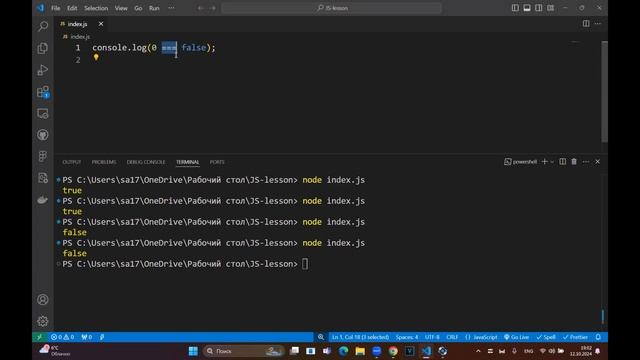Viewport: 640px width, 360px height.
Task: Open the Docker whale icon view
Action: tap(42, 200)
